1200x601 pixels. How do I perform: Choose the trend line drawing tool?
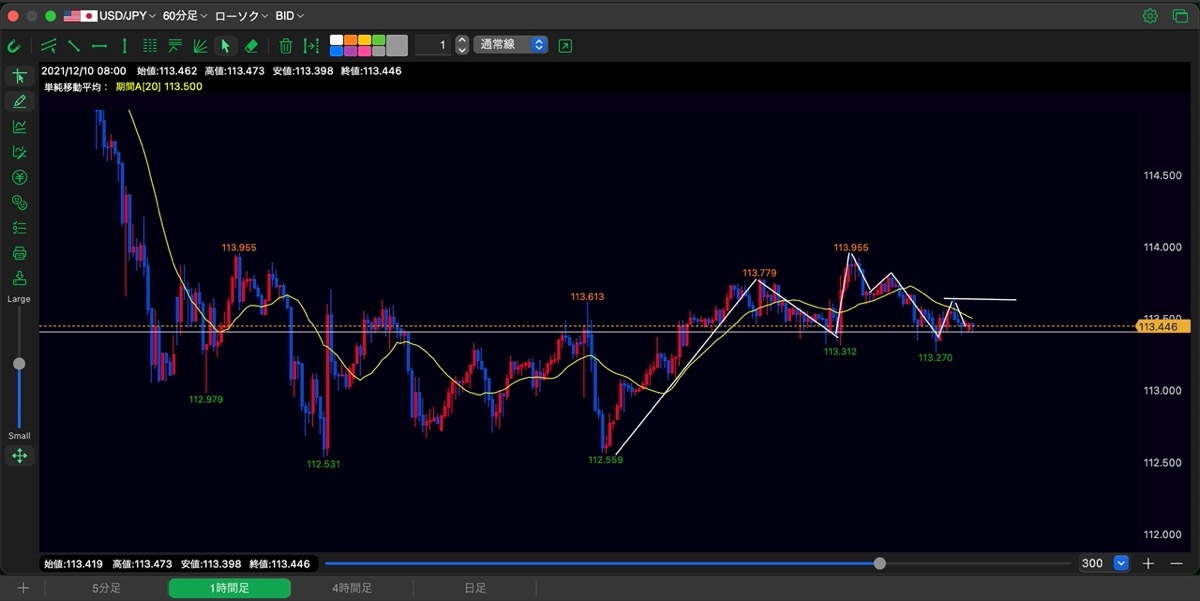click(74, 45)
